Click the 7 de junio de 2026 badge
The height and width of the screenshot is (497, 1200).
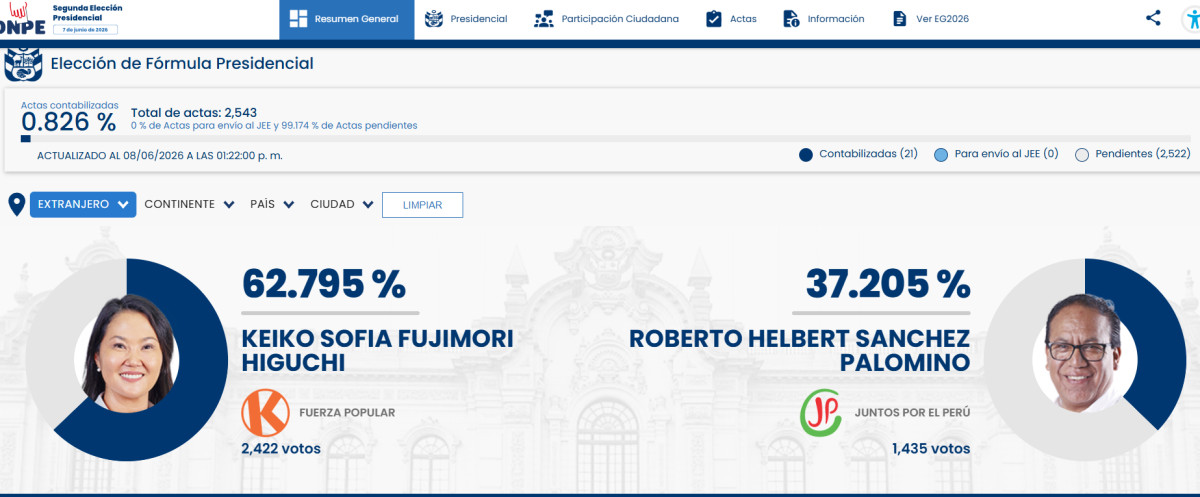(x=85, y=30)
